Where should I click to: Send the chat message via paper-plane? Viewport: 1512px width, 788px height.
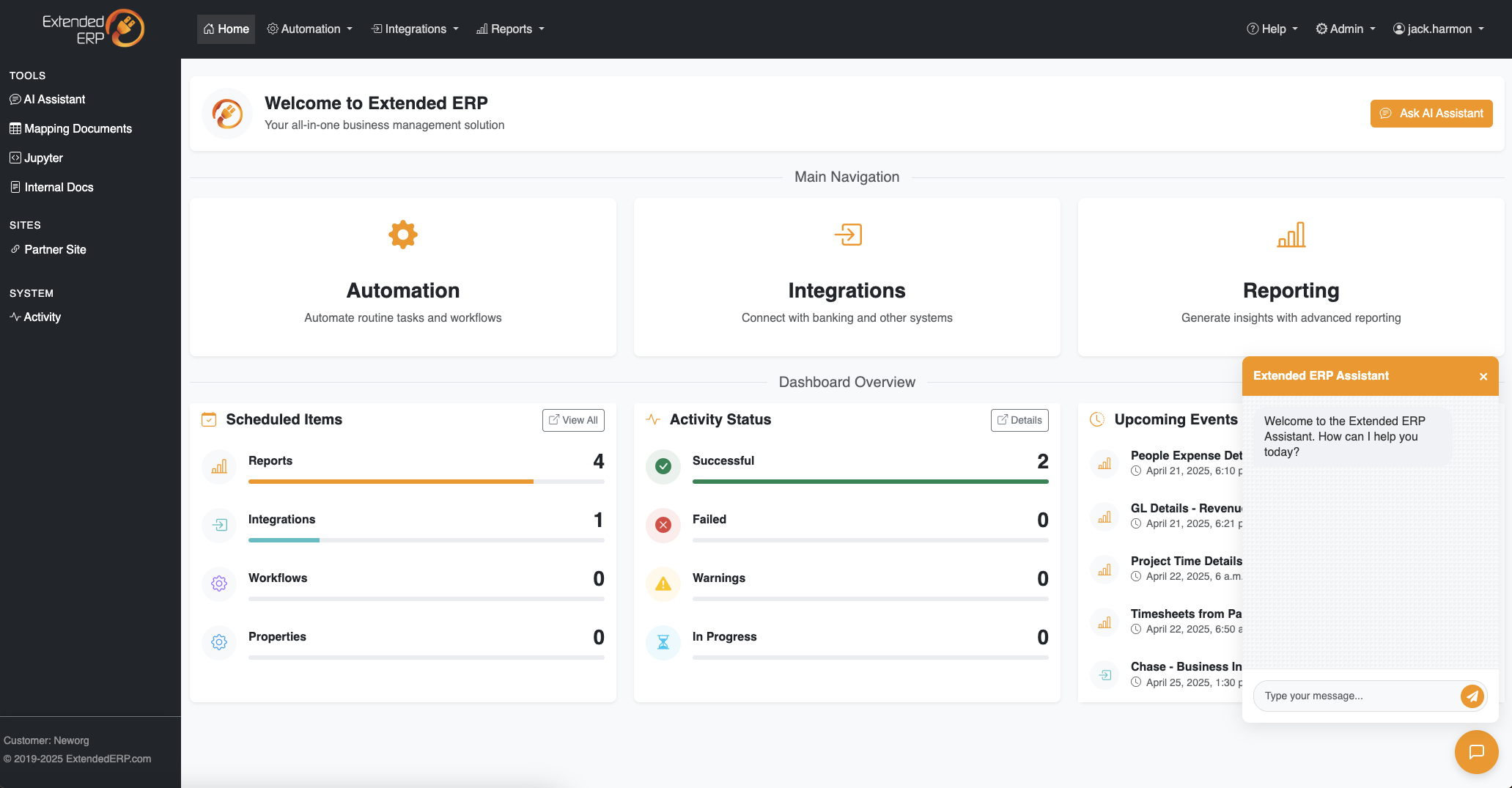[1472, 696]
